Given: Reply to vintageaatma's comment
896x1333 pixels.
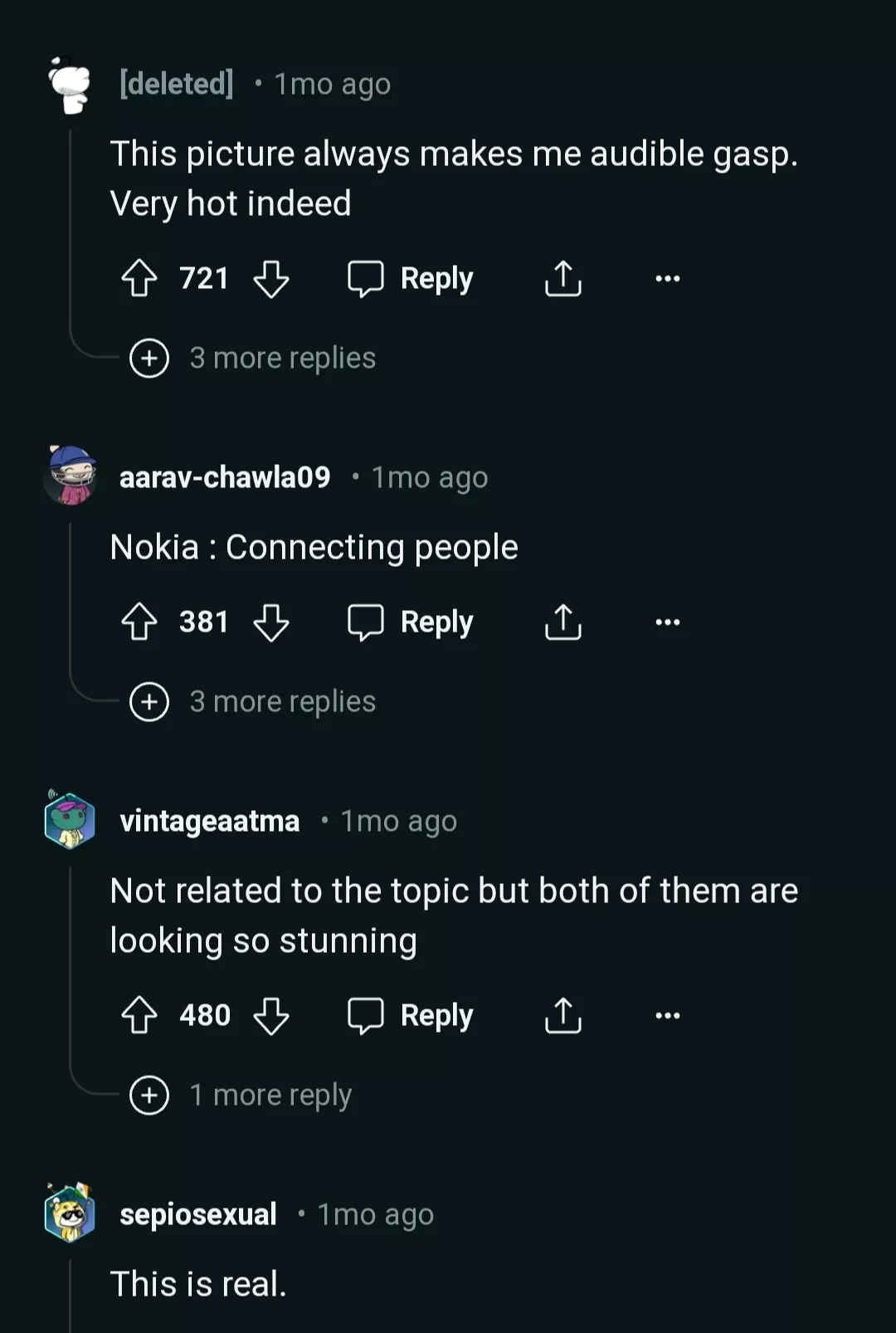Looking at the screenshot, I should point(411,1015).
